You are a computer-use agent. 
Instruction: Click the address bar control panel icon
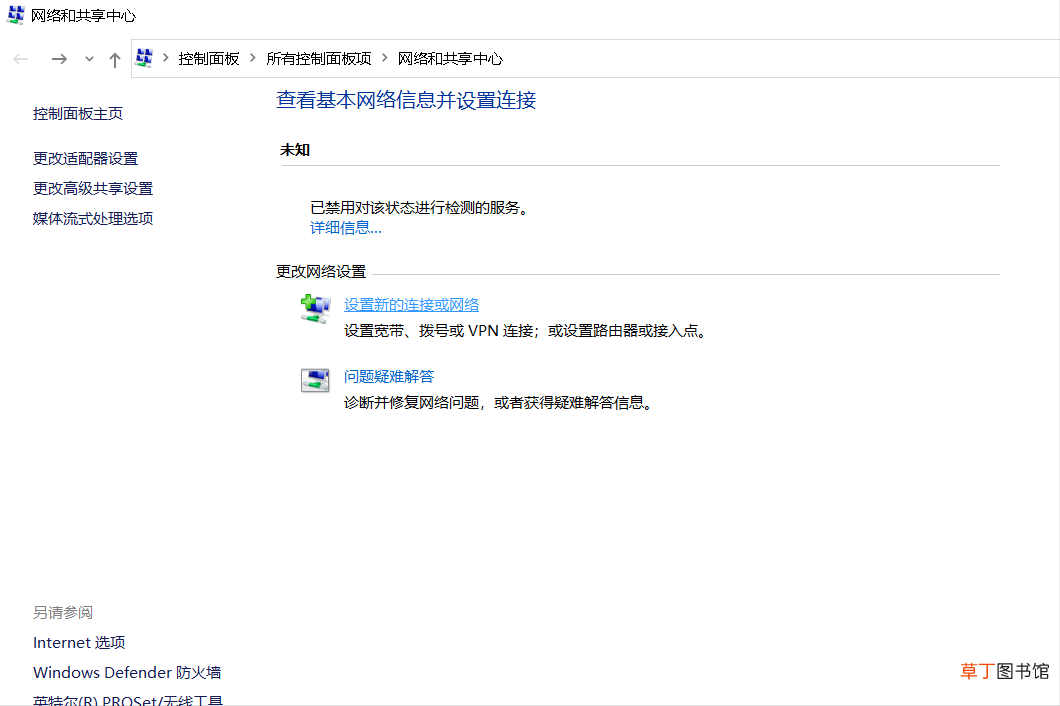(144, 58)
